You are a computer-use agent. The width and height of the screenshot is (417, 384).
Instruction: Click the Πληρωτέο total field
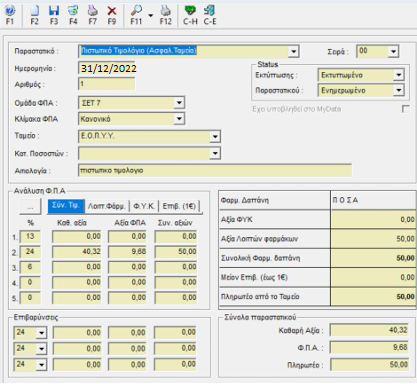coord(369,365)
